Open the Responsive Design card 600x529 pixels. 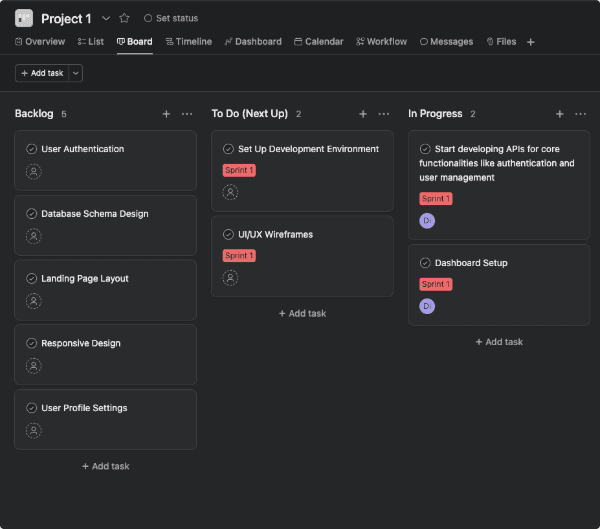click(x=106, y=354)
